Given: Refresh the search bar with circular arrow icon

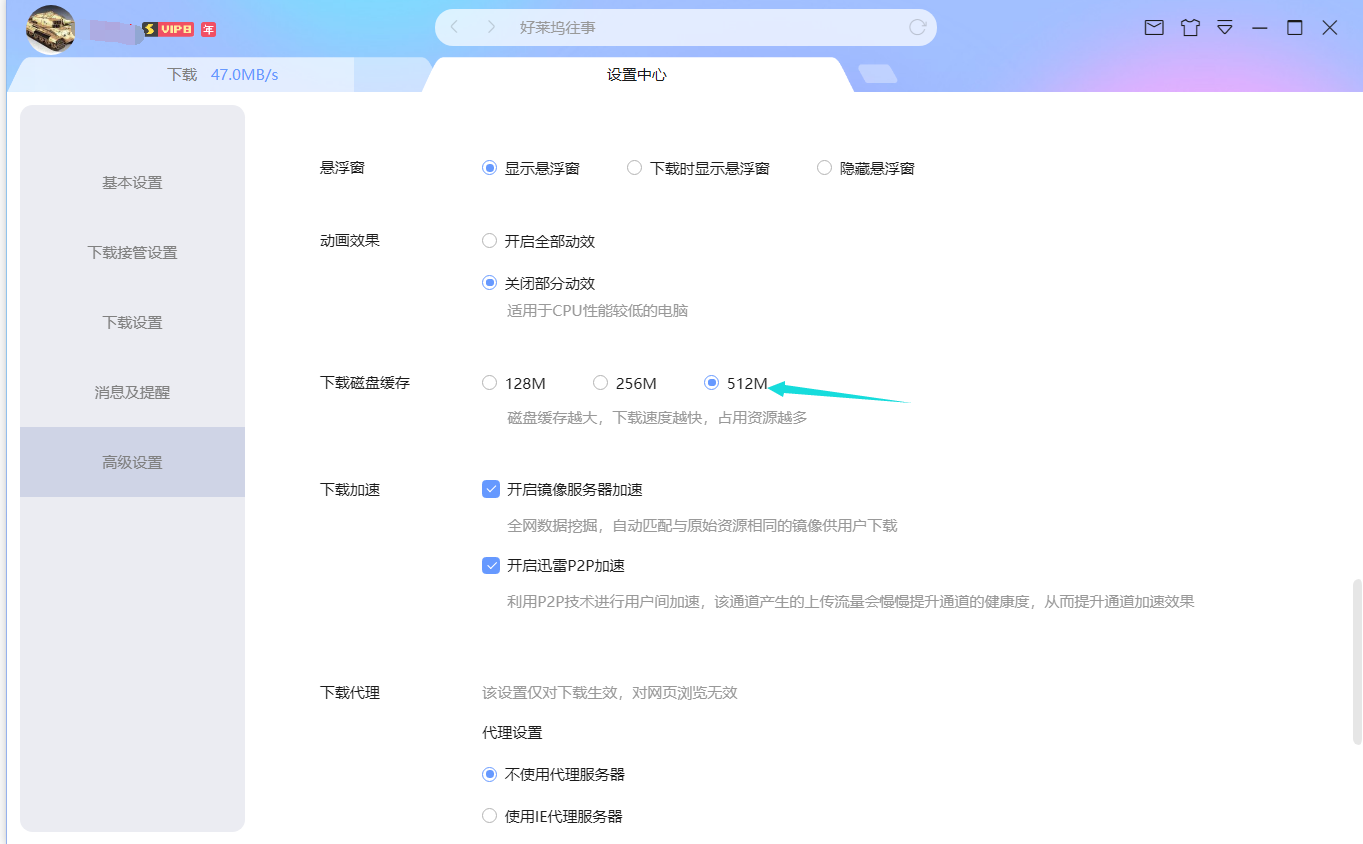Looking at the screenshot, I should pyautogui.click(x=917, y=27).
